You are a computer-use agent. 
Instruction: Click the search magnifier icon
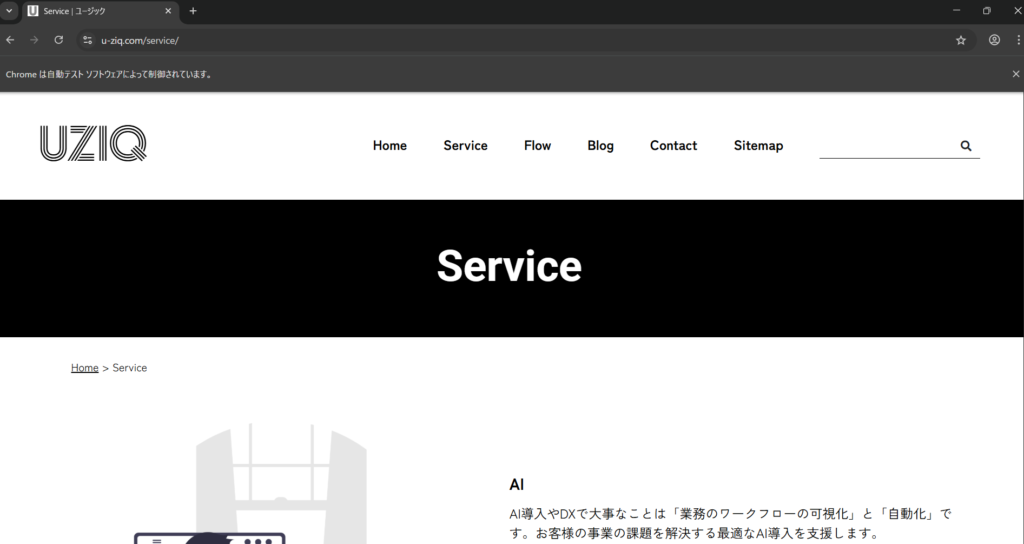click(966, 146)
